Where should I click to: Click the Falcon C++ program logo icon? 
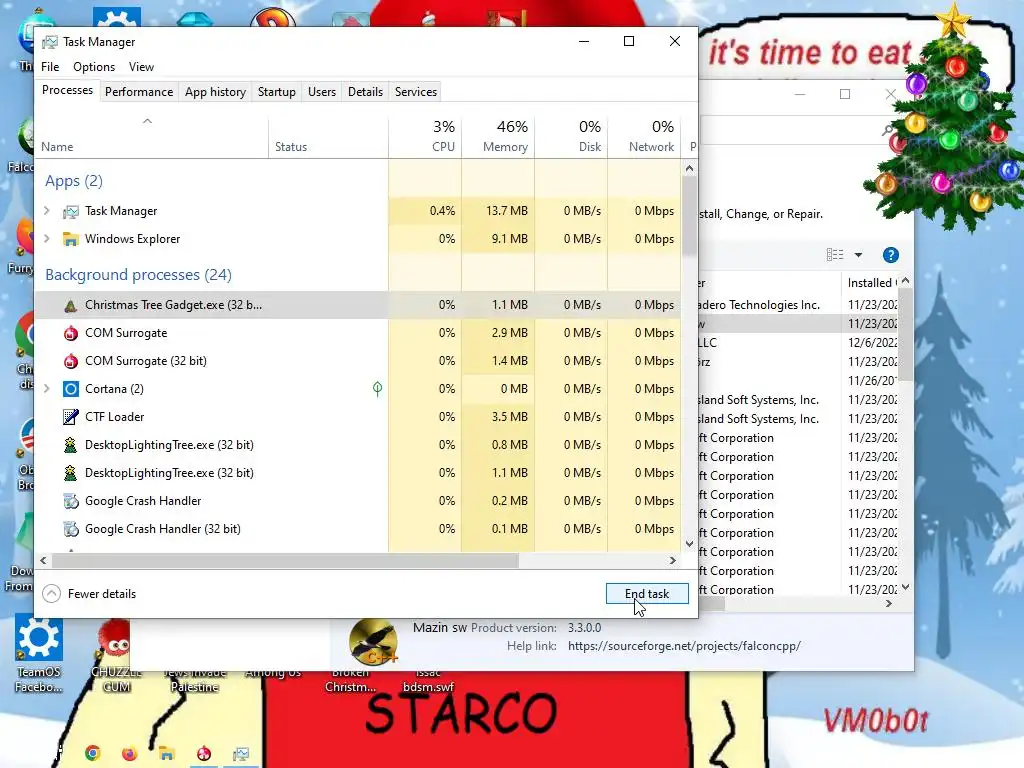(374, 641)
